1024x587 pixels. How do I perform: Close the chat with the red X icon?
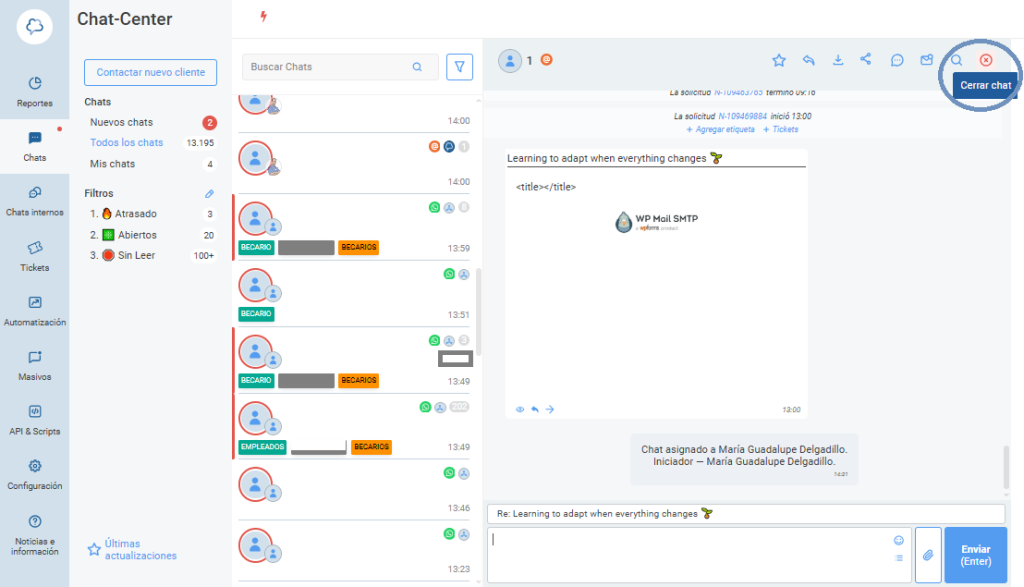[x=985, y=60]
